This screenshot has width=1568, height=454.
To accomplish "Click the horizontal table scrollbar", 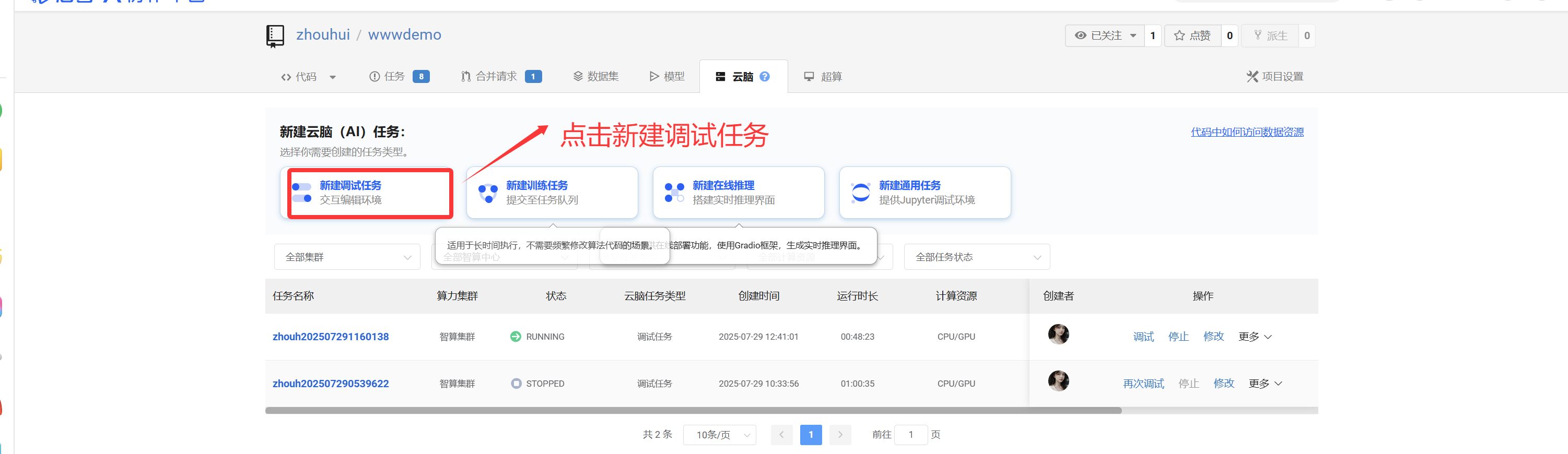I will click(693, 411).
